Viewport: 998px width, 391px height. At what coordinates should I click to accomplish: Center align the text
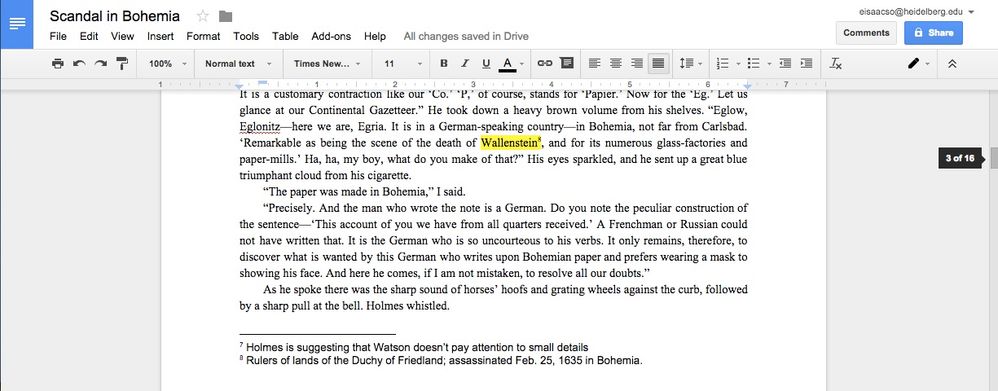615,64
